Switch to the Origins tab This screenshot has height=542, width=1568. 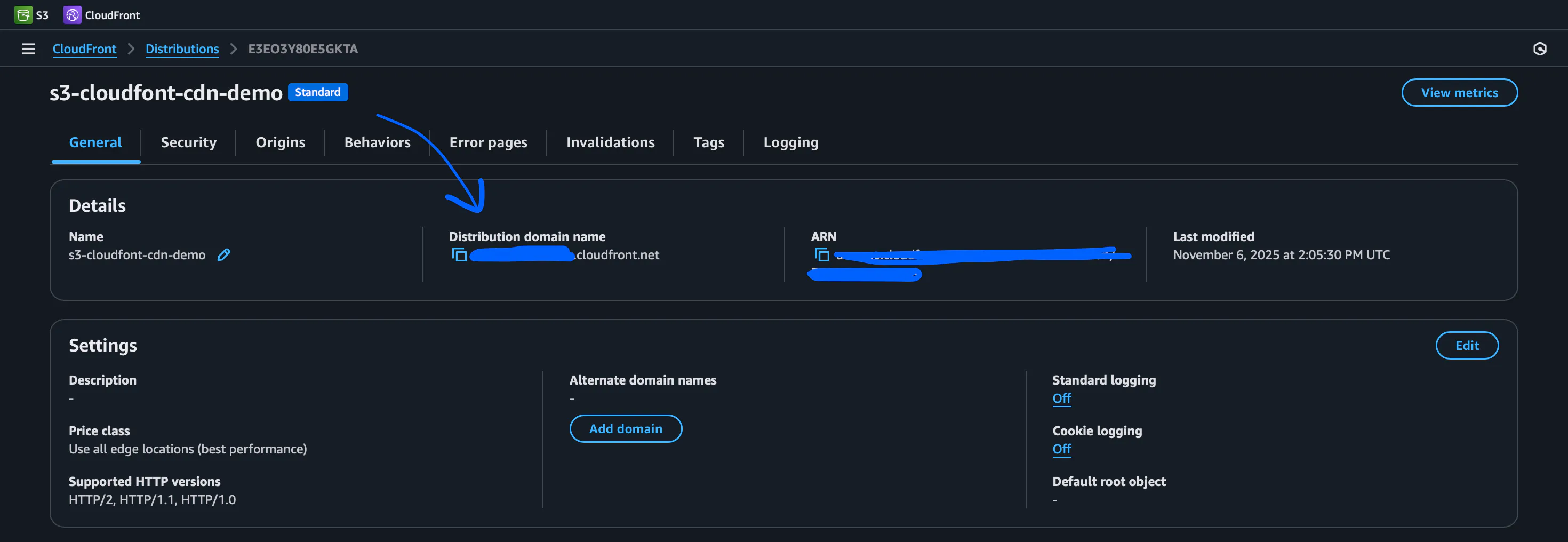click(280, 142)
